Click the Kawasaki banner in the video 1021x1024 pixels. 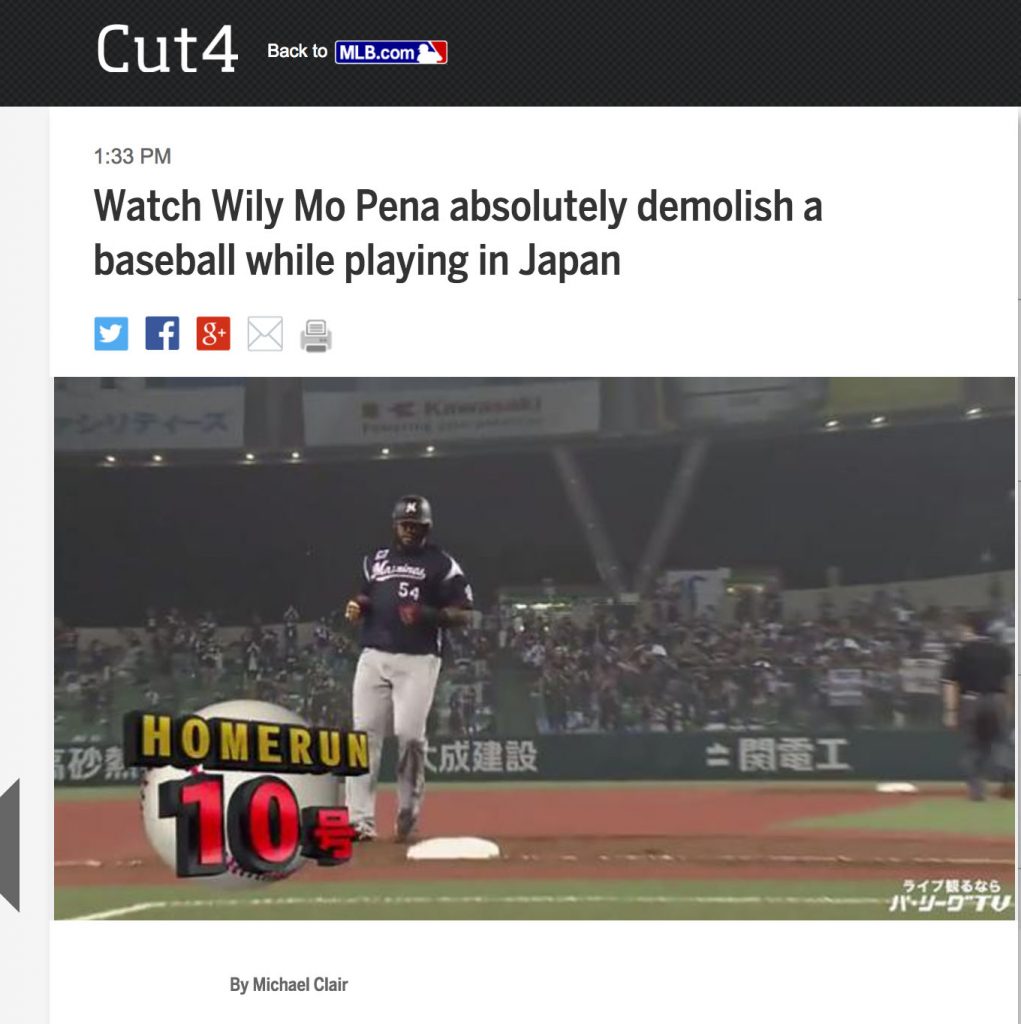click(x=451, y=413)
